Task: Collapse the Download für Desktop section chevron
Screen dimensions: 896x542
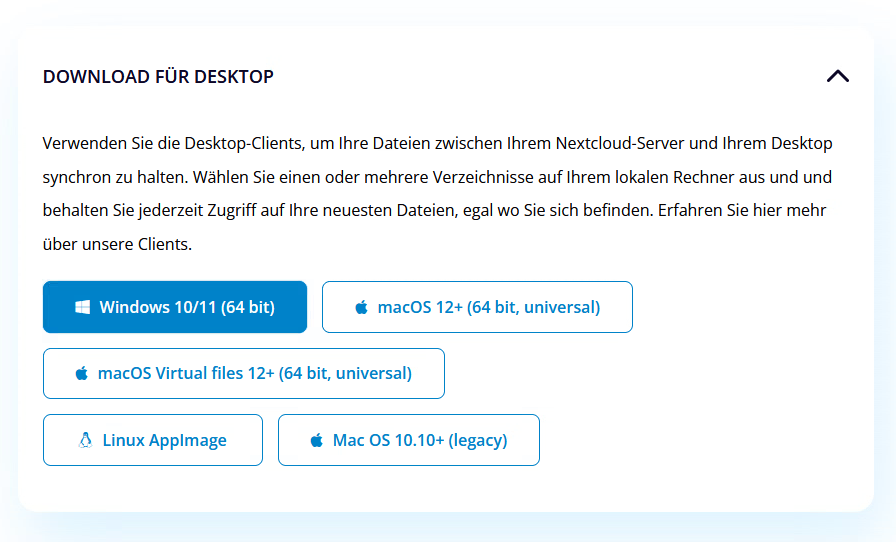Action: (x=838, y=76)
